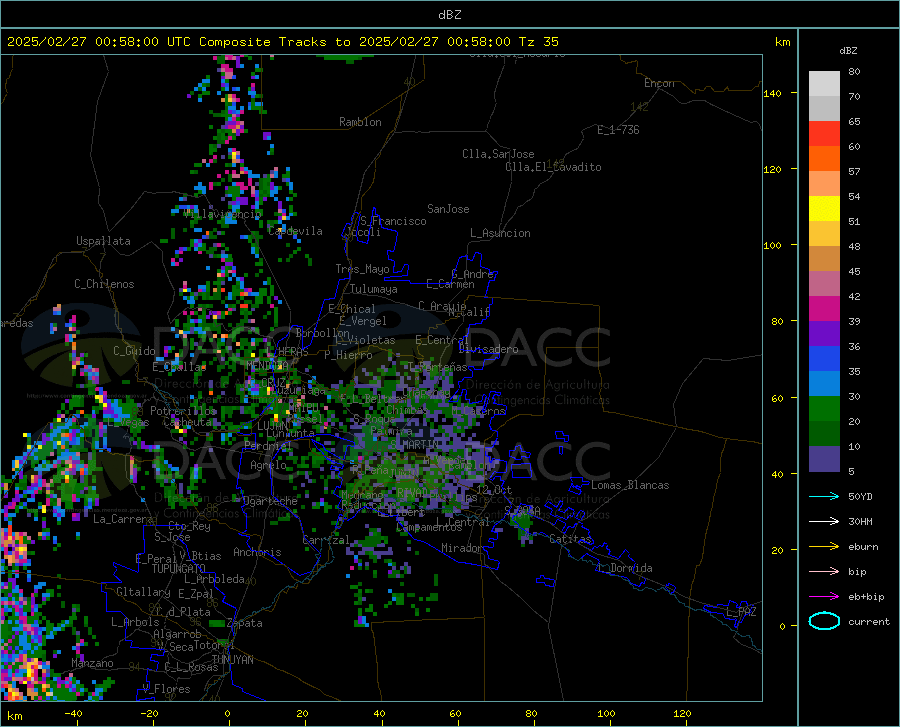Click the Uspallata place label
The width and height of the screenshot is (900, 727).
[x=103, y=241]
